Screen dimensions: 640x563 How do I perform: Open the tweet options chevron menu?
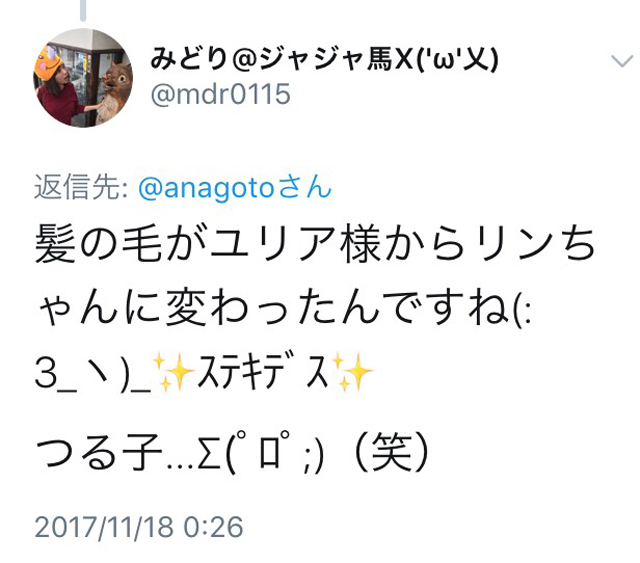pyautogui.click(x=622, y=61)
